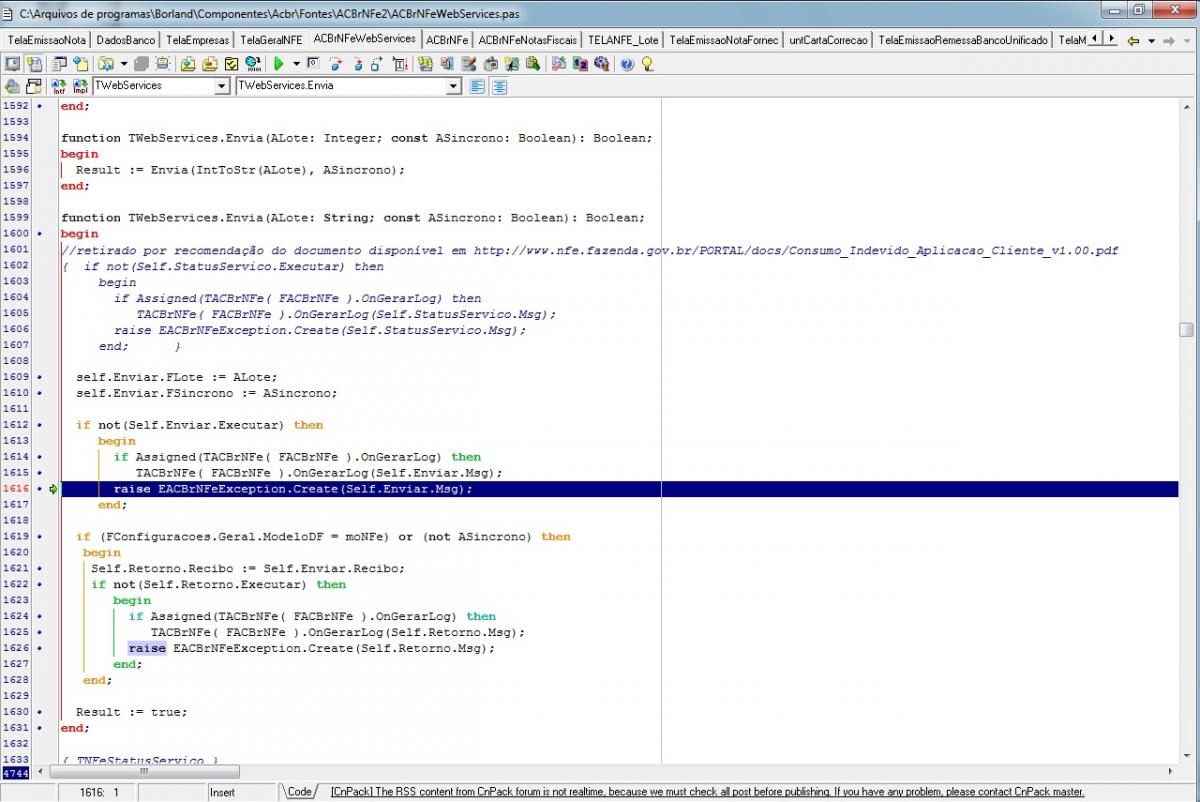This screenshot has width=1200, height=802.
Task: Click the first toolbar icon showing a monitor
Action: [x=11, y=63]
